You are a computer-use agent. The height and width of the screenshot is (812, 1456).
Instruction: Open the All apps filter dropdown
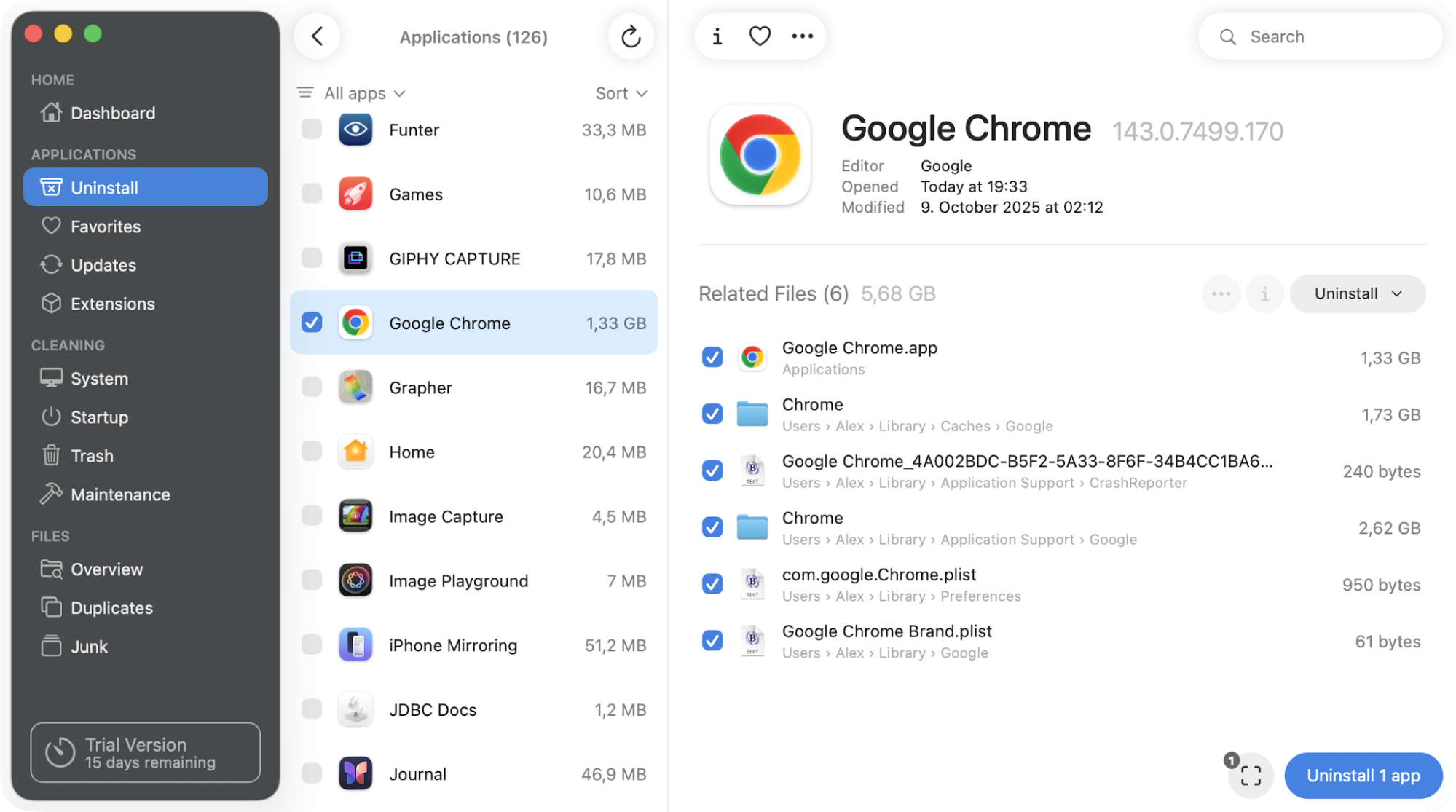pyautogui.click(x=363, y=93)
